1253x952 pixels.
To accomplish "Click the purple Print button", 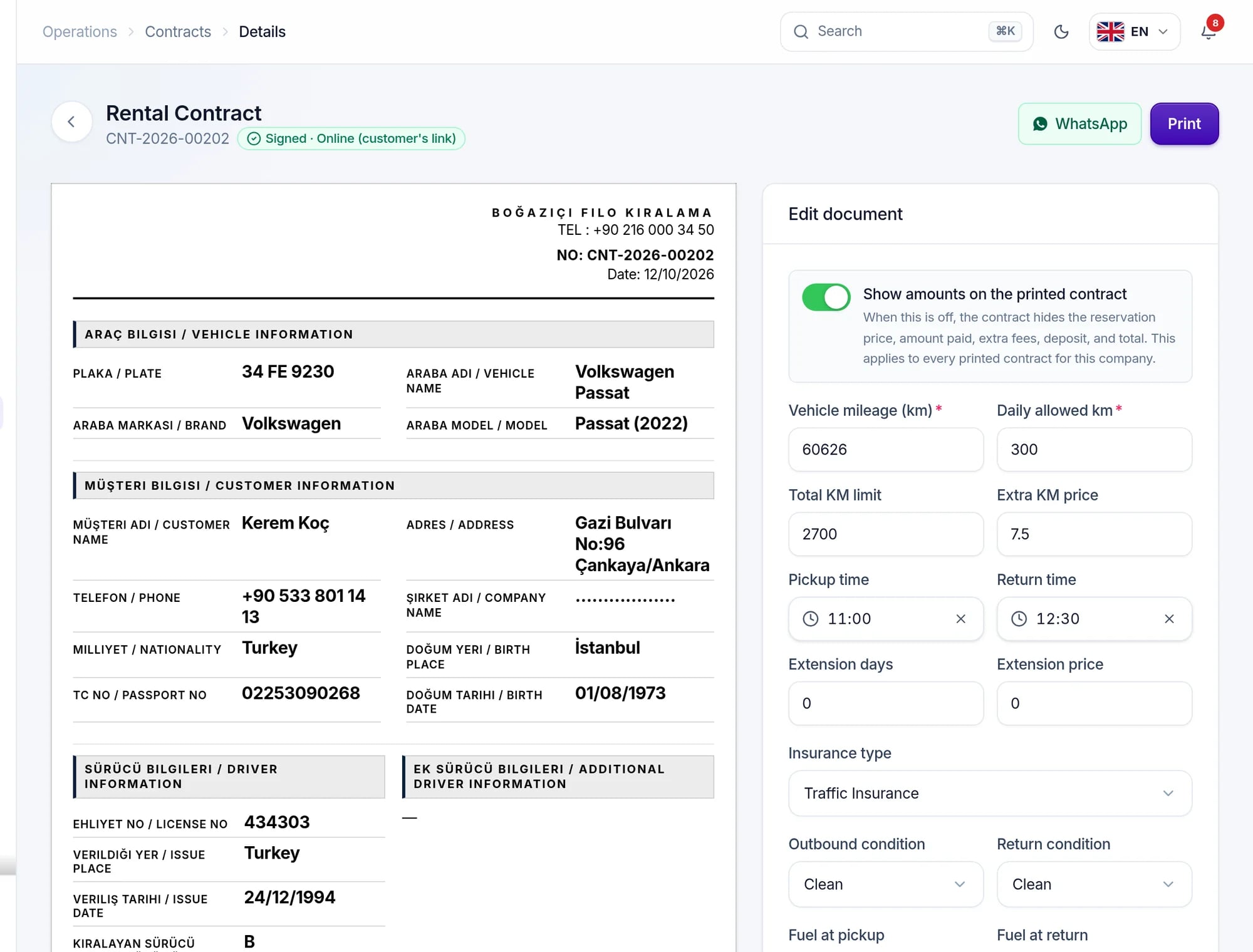I will [x=1184, y=124].
